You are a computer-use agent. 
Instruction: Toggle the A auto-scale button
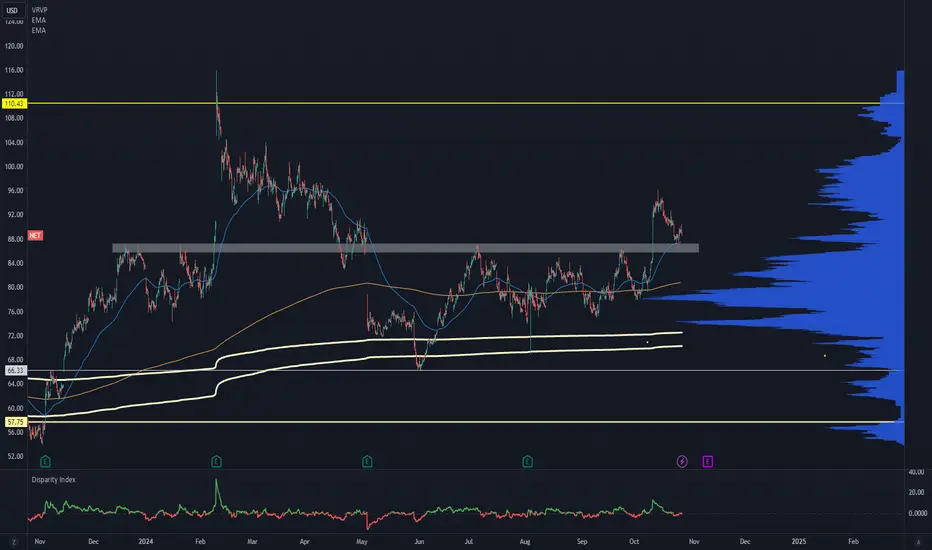click(918, 542)
